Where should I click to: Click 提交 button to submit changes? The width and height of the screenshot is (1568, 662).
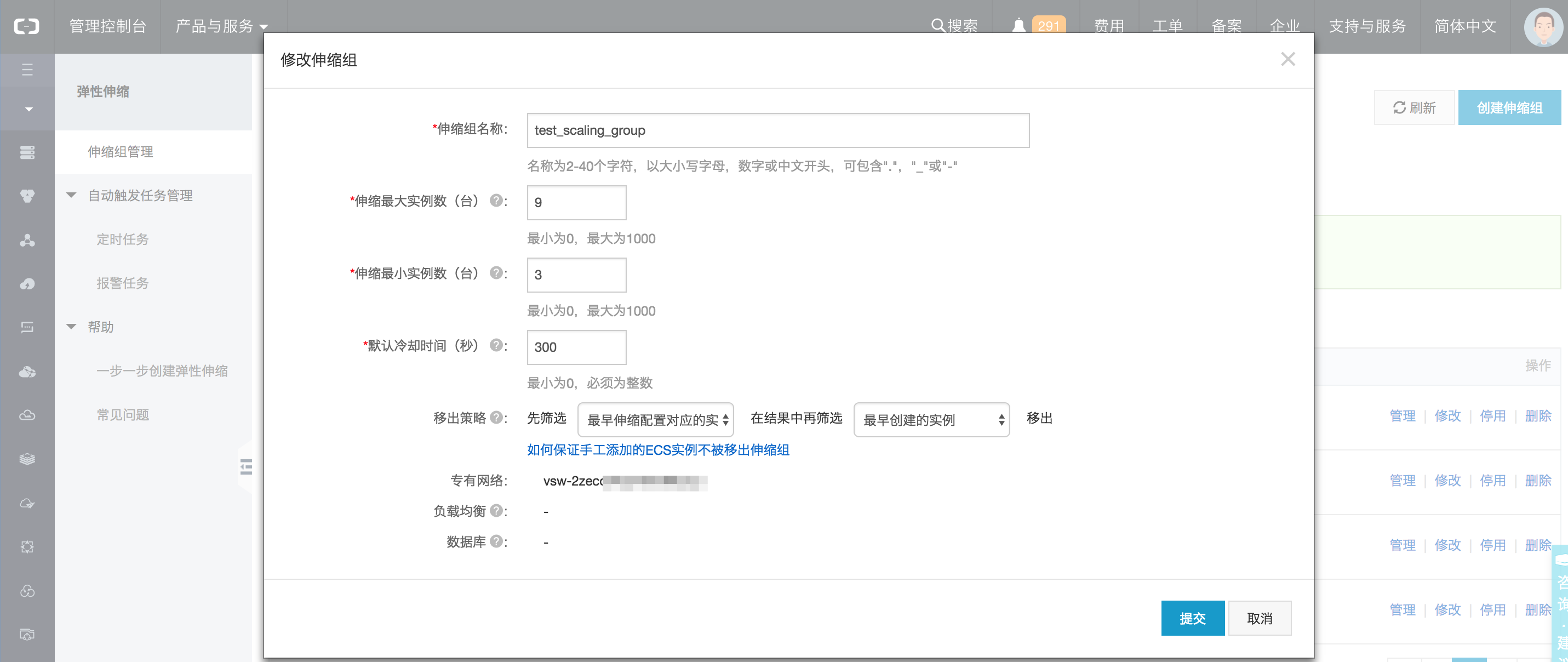1192,618
